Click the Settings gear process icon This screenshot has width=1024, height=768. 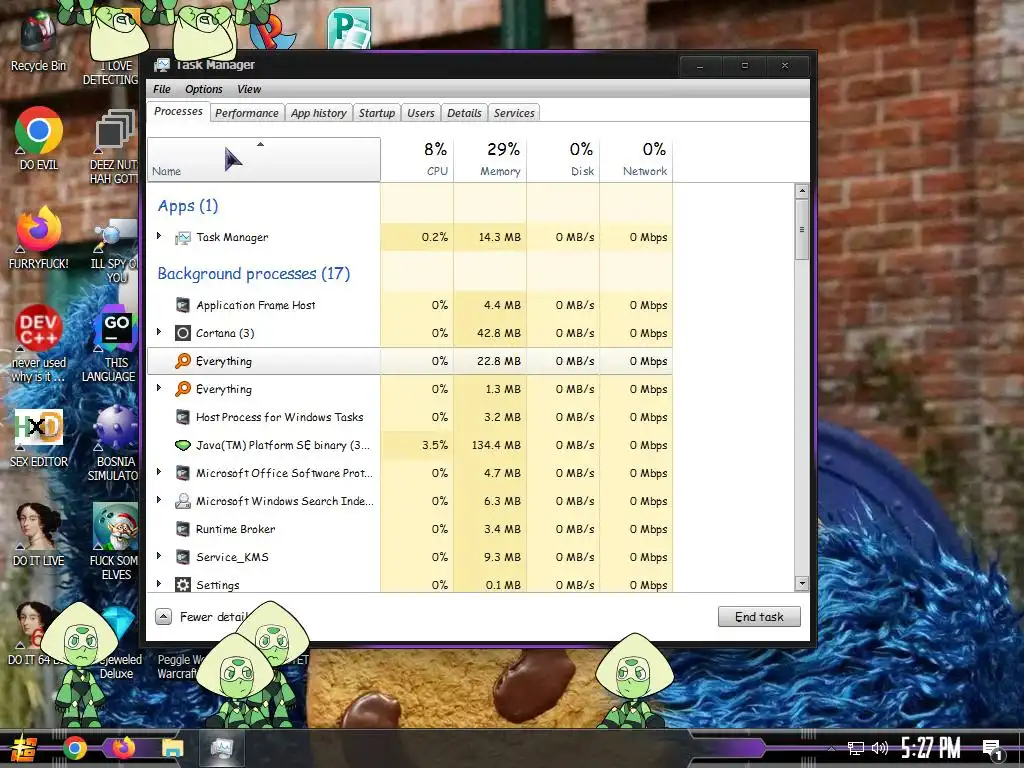(183, 584)
